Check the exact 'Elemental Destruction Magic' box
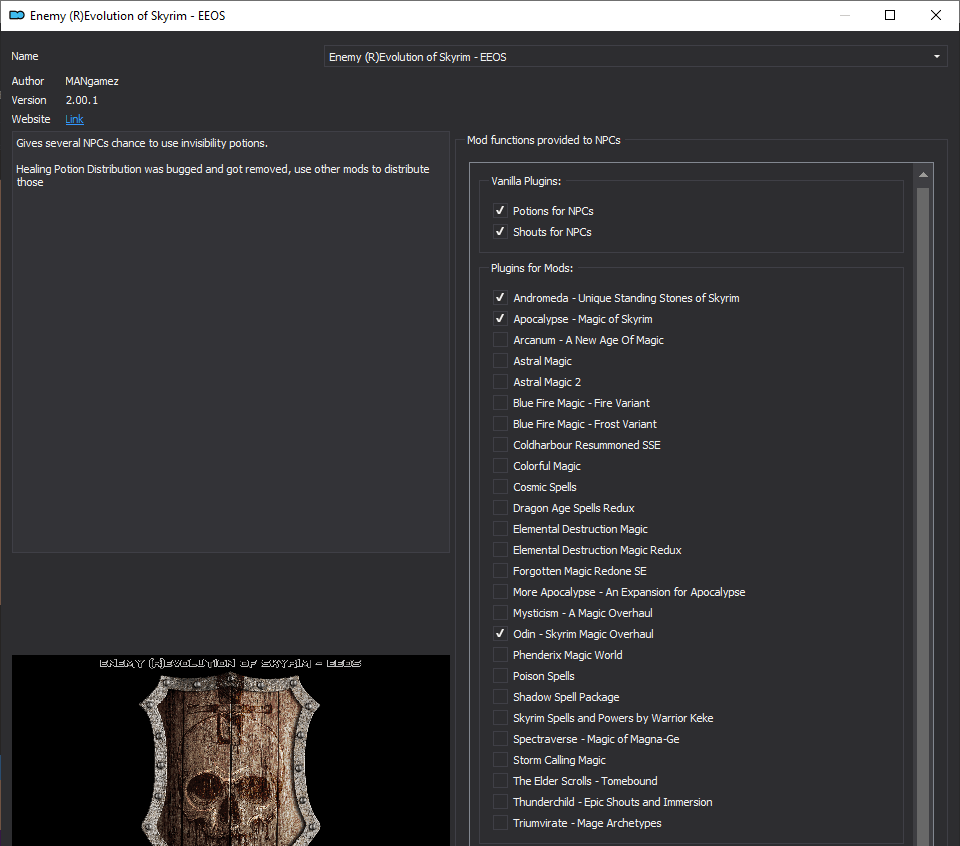 coord(500,528)
